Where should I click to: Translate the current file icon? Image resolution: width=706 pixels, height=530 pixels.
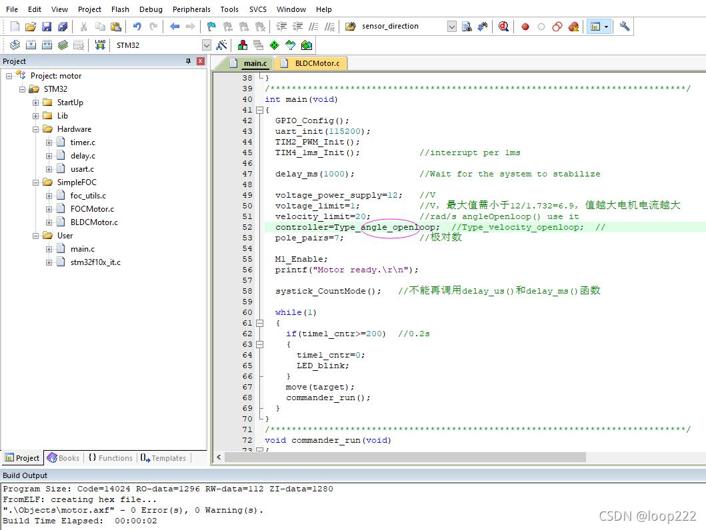(15, 45)
